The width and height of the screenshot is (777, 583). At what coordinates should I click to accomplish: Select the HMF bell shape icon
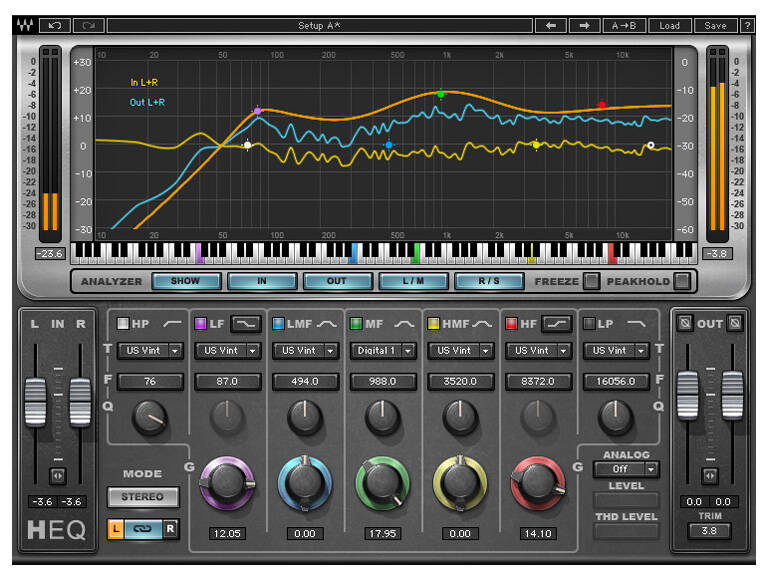click(482, 324)
